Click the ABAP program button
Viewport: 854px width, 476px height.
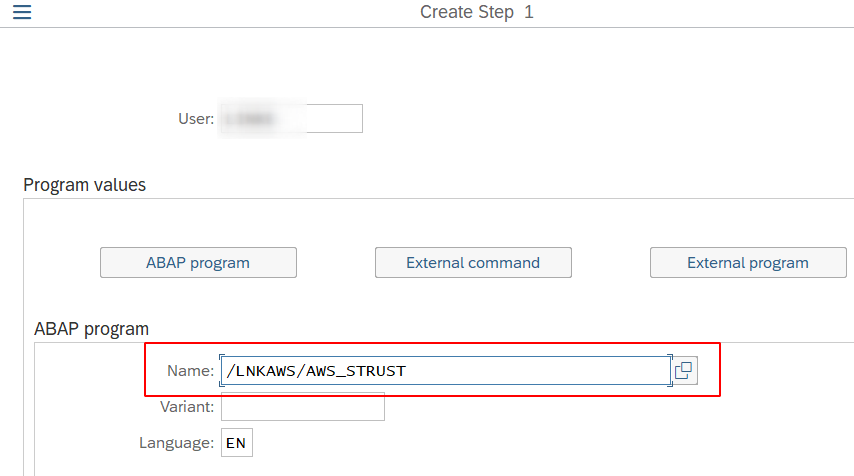tap(198, 263)
